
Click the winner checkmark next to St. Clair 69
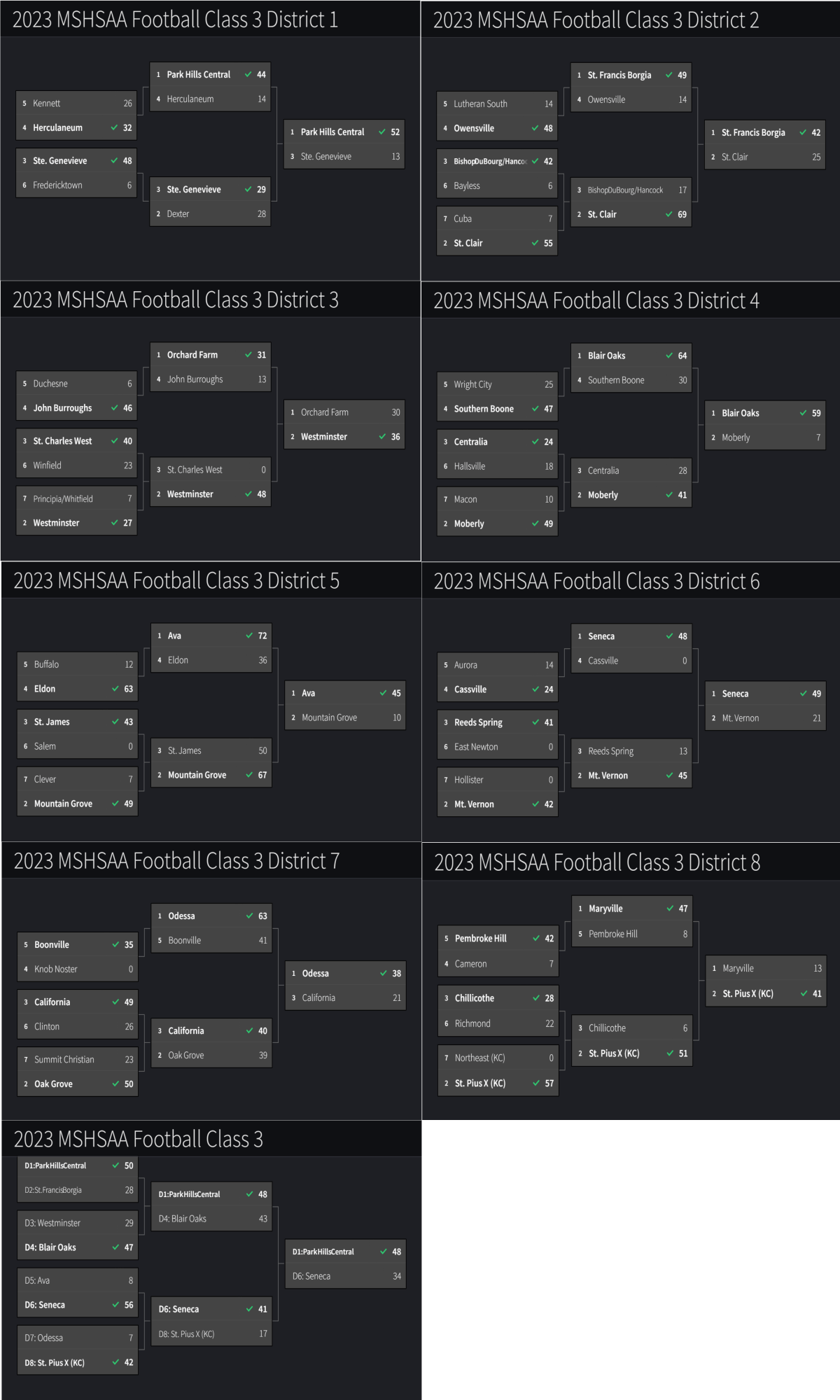pos(669,214)
